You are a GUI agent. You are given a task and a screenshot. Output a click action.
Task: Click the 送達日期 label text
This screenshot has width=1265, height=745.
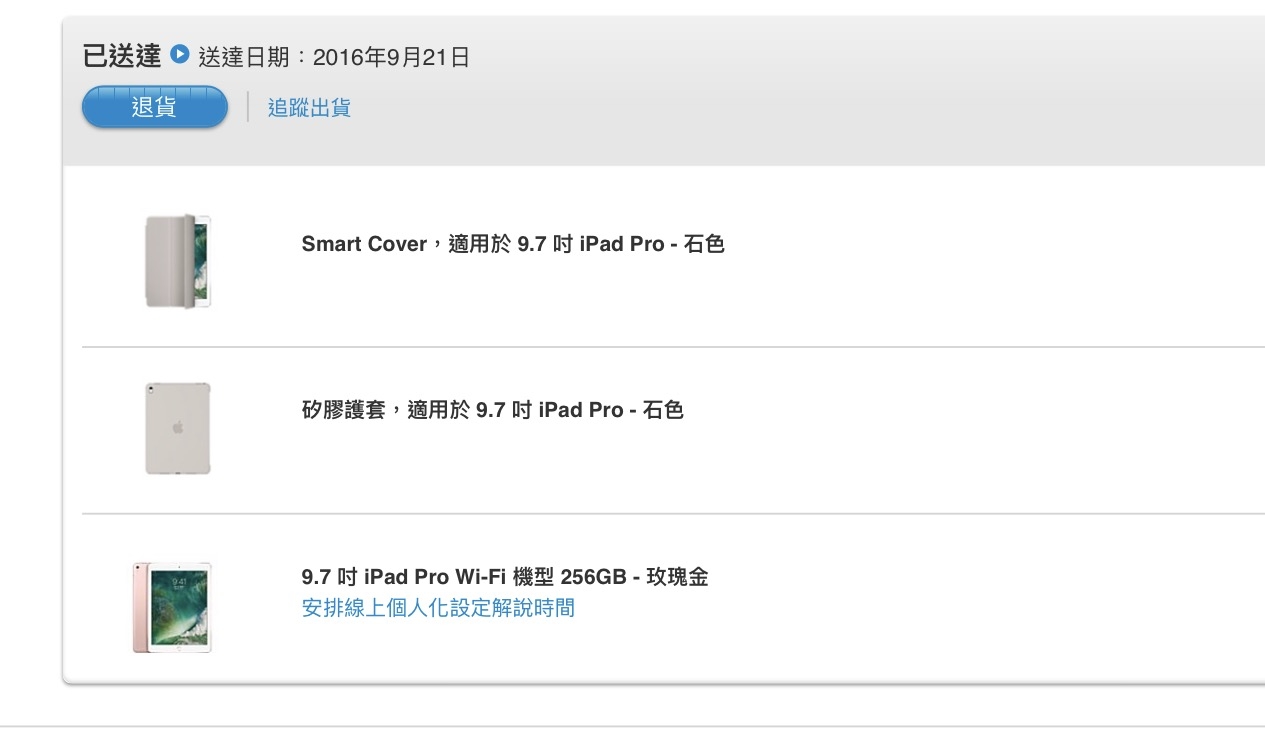click(x=246, y=58)
